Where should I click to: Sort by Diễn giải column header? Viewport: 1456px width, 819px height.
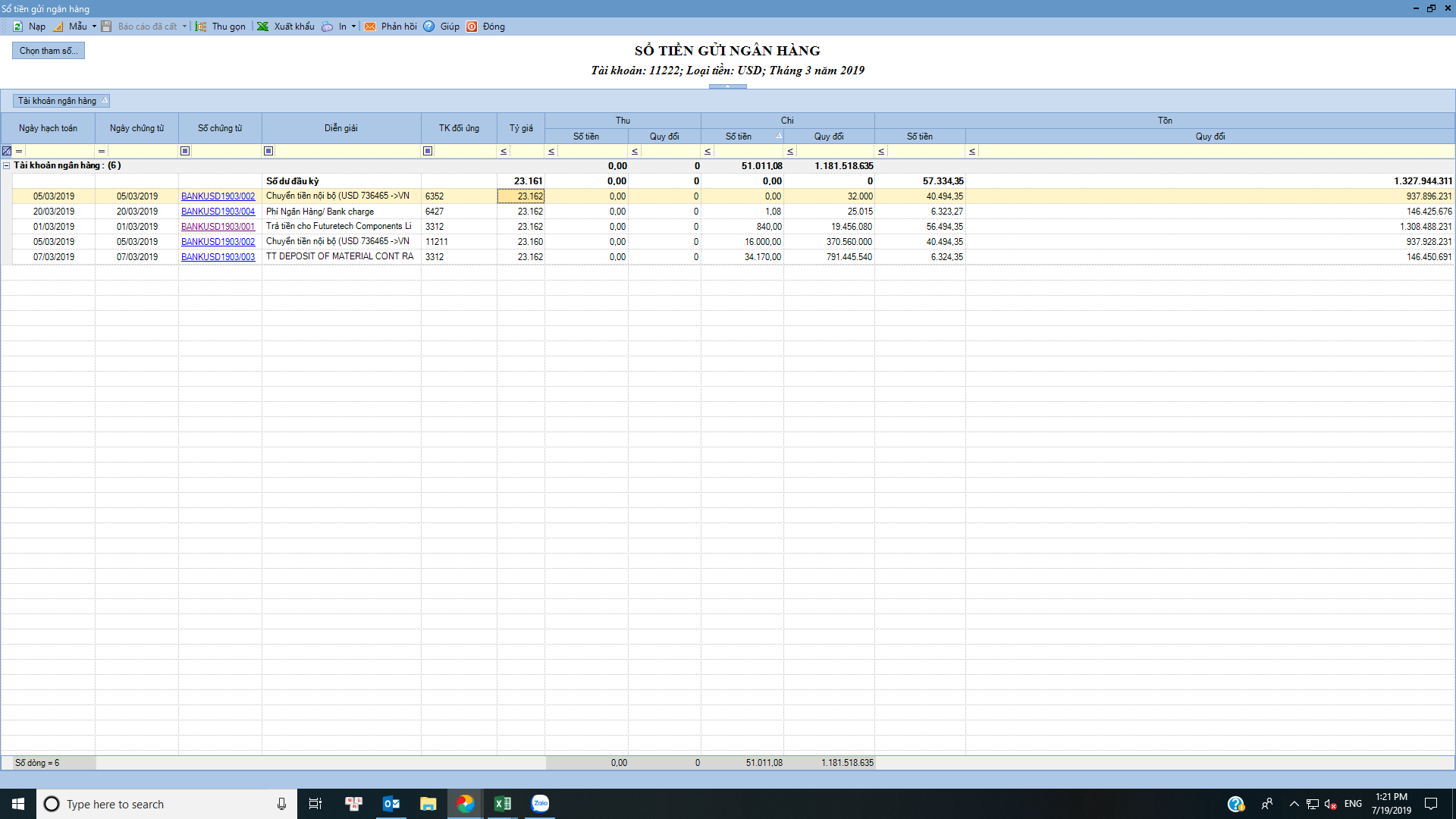(x=342, y=128)
